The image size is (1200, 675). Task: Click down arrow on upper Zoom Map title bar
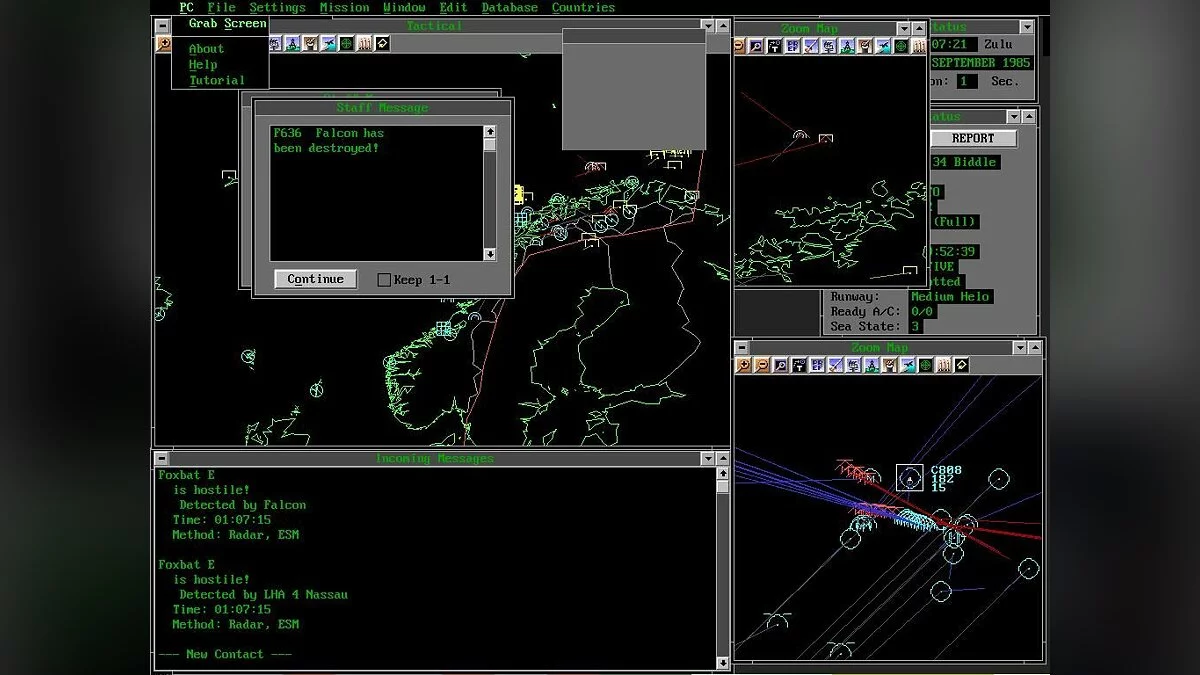pos(904,29)
